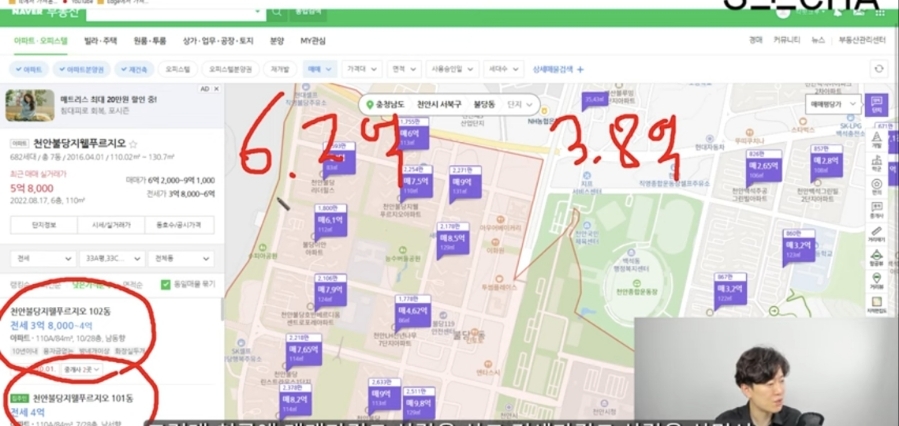The image size is (899, 426).
Task: Switch to 빌라·주택 tab
Action: [x=101, y=41]
